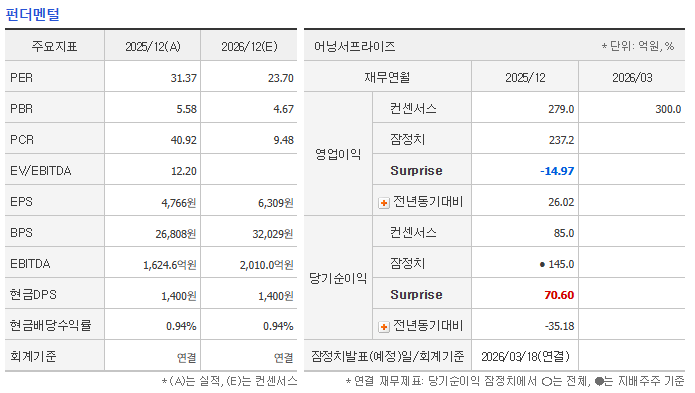Viewport: 695px width, 393px height.
Task: Click PER value 31.37
Action: click(x=184, y=78)
